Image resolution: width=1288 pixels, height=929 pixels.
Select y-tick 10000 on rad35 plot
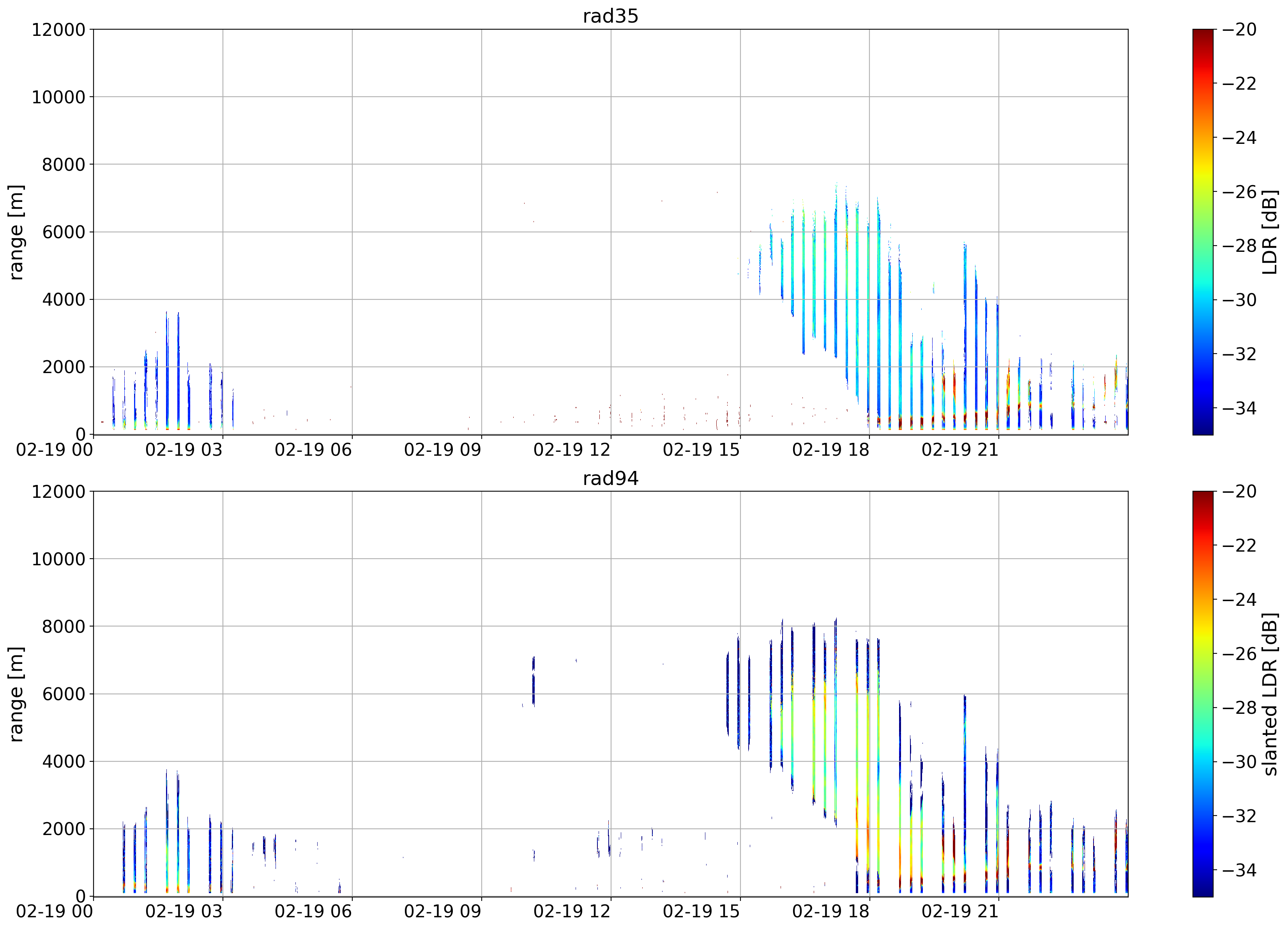tap(58, 97)
